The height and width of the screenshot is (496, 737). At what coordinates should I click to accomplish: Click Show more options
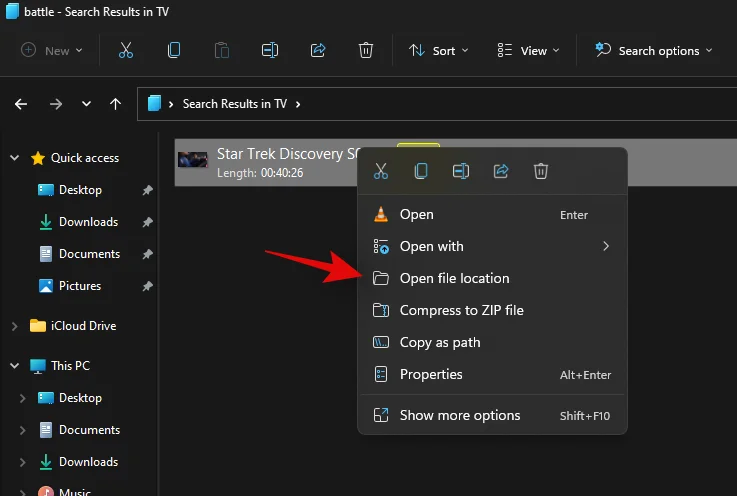pos(459,415)
